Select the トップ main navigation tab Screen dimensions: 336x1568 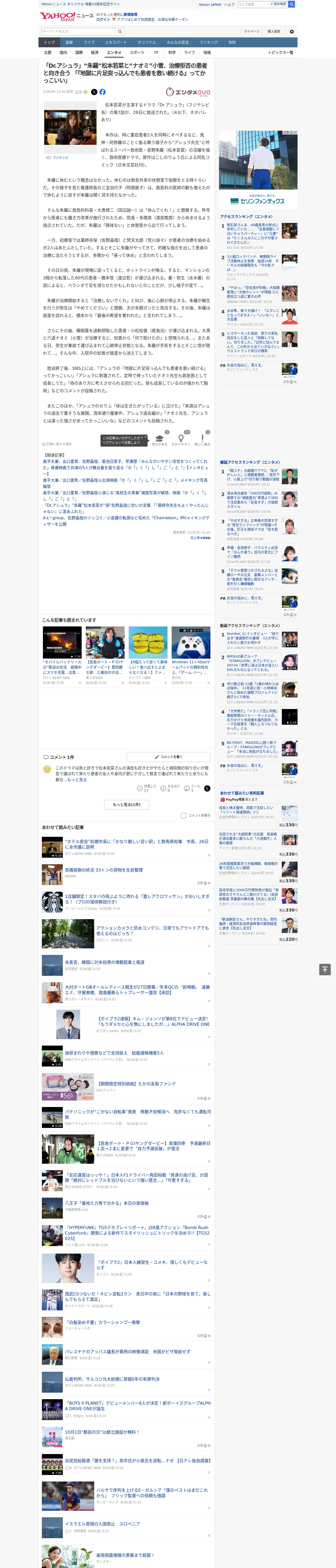[49, 43]
